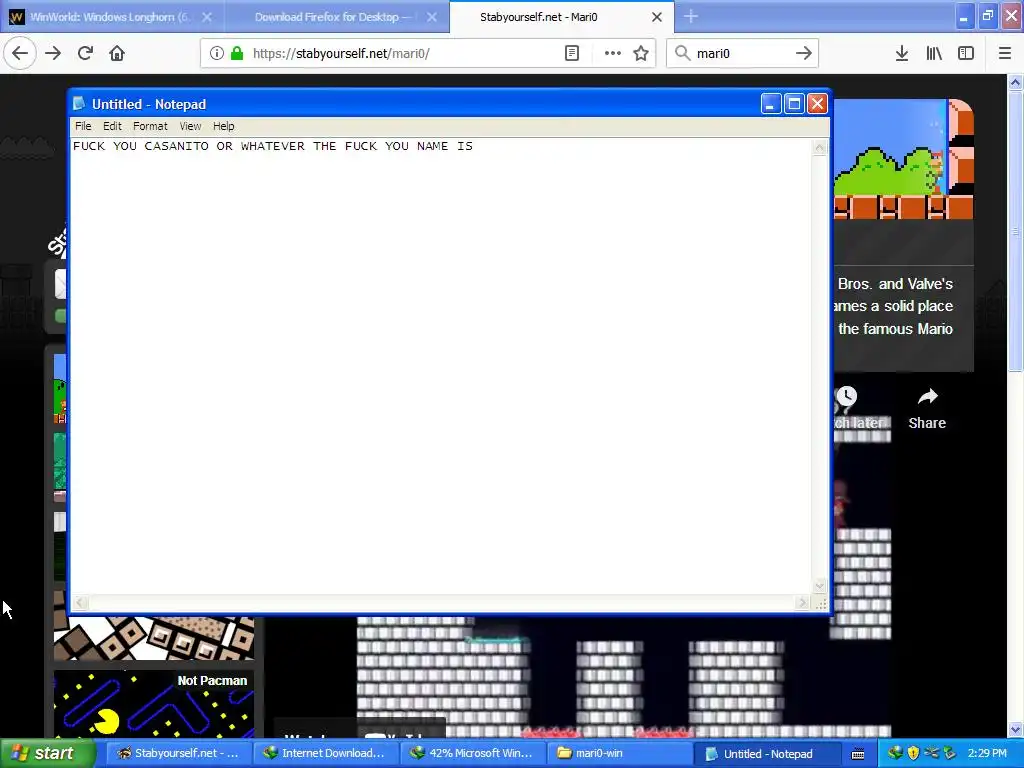1024x768 pixels.
Task: Toggle reader view icon
Action: (571, 53)
